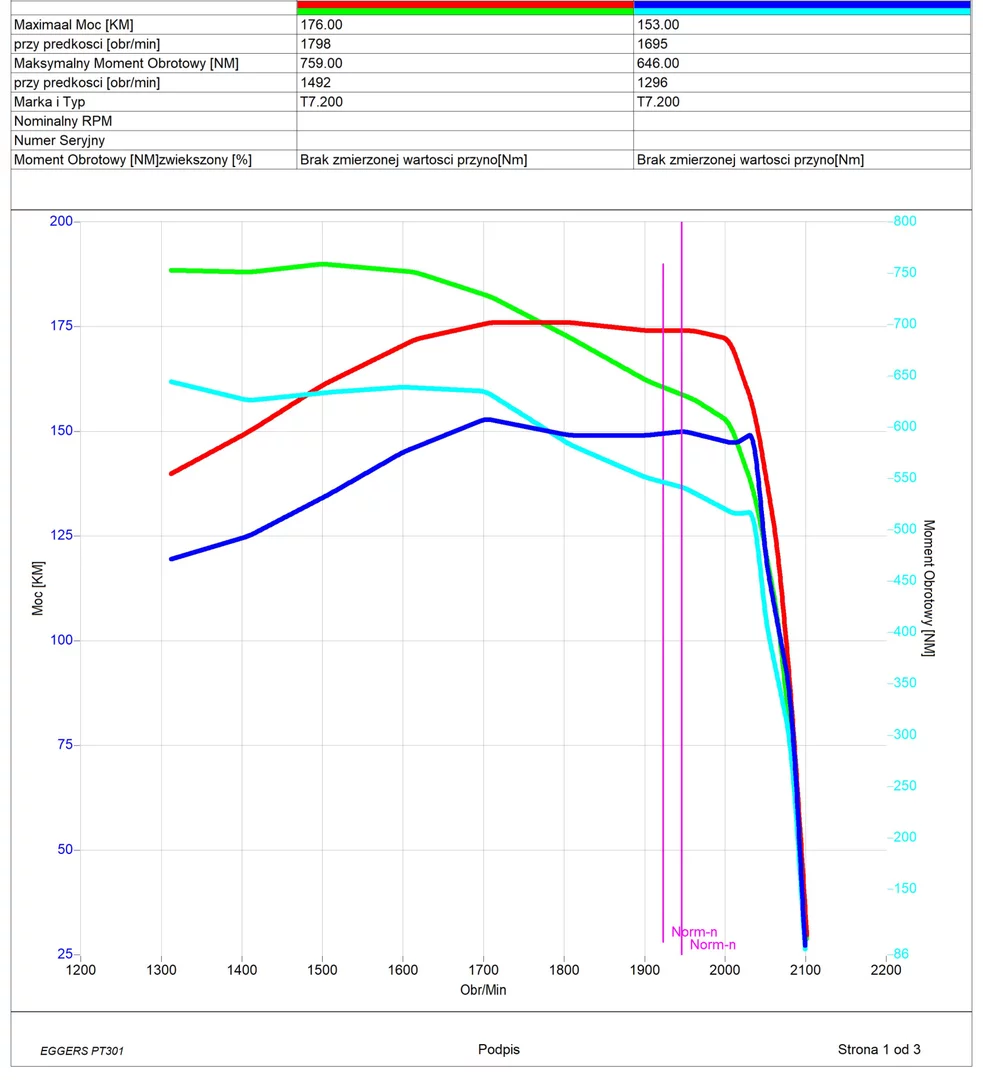Select the Maximaal Moc [KM] row label
Screen dimensions: 983x1080
74,25
